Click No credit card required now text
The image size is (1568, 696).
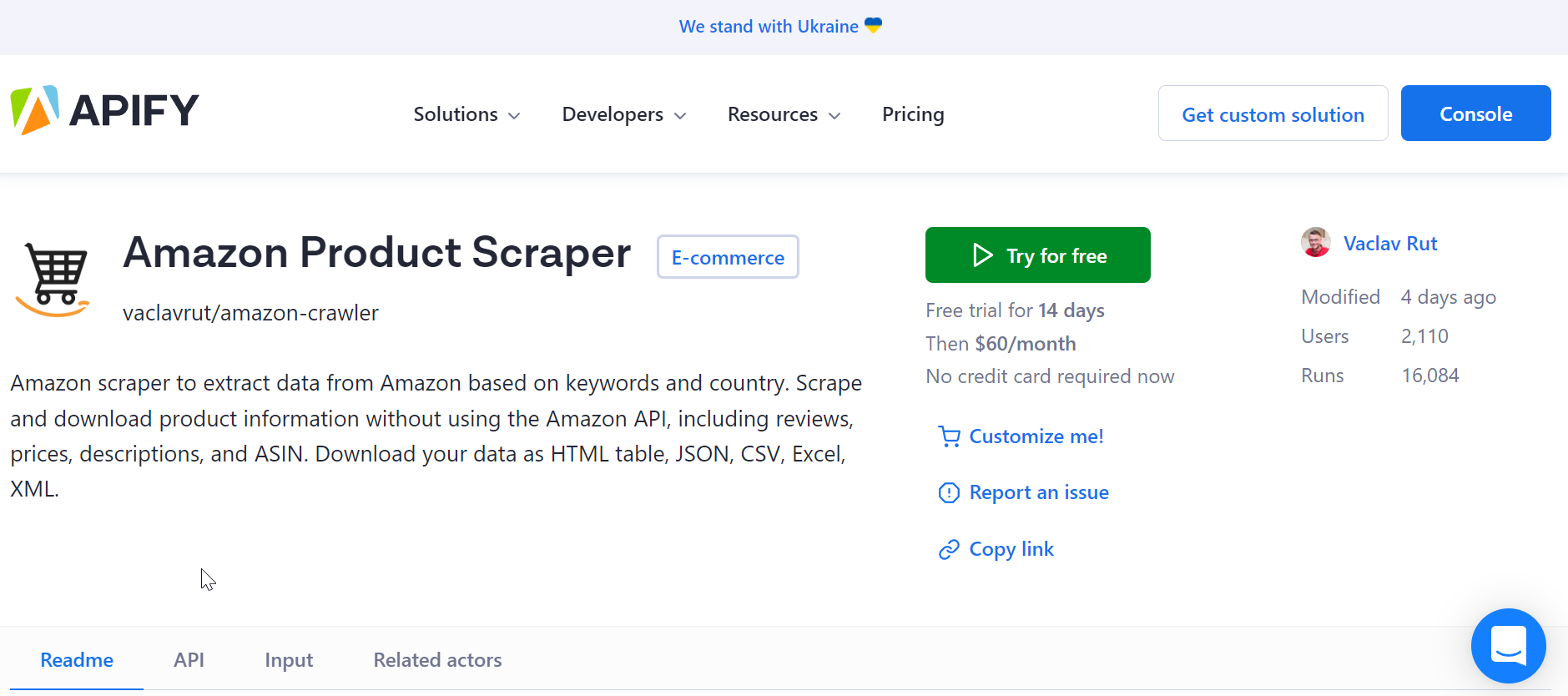(x=1050, y=376)
